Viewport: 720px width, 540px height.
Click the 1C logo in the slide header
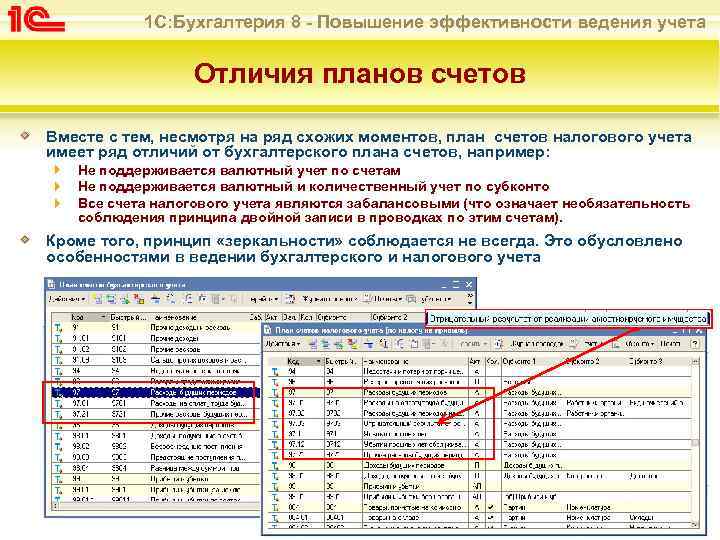tap(34, 19)
